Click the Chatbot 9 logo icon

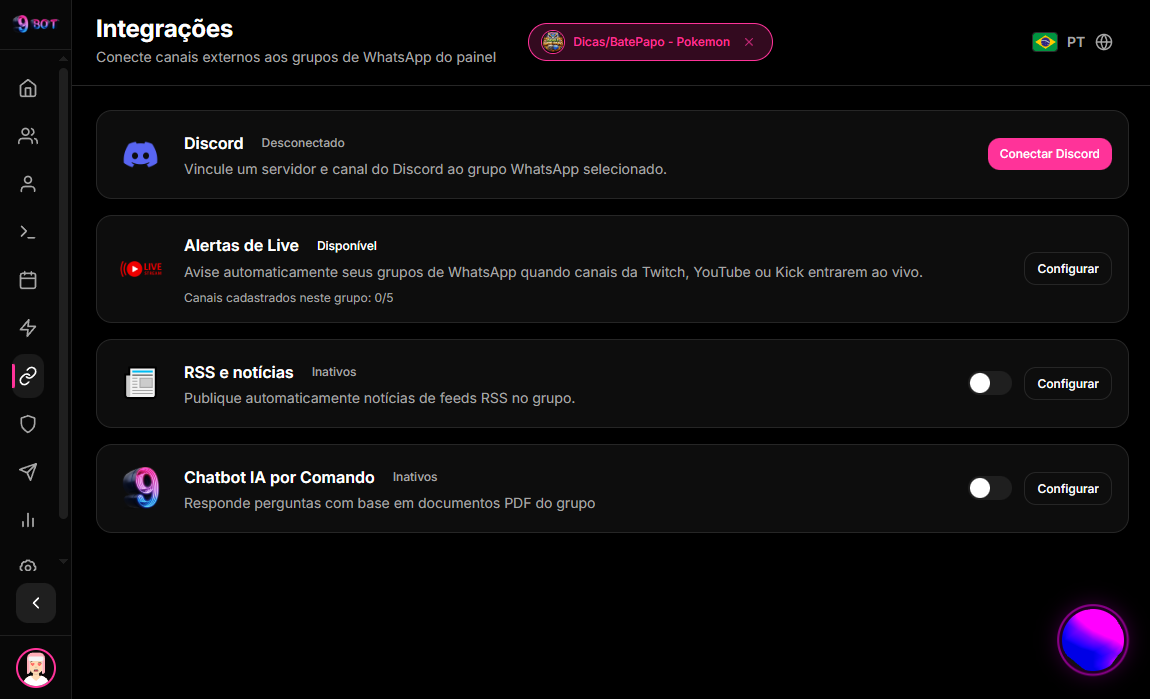141,488
